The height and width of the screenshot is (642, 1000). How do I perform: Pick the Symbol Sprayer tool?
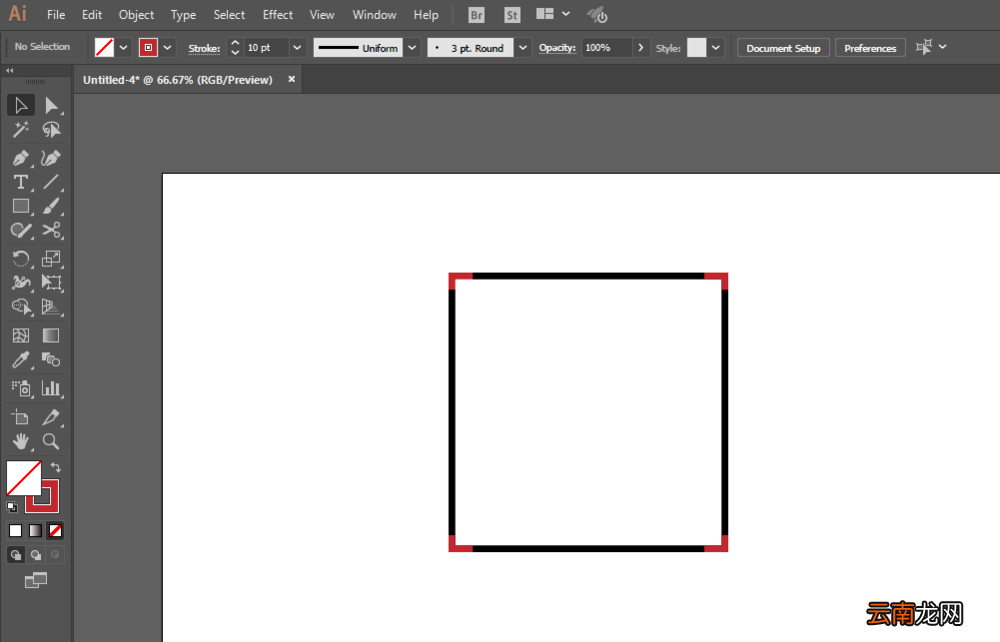21,388
